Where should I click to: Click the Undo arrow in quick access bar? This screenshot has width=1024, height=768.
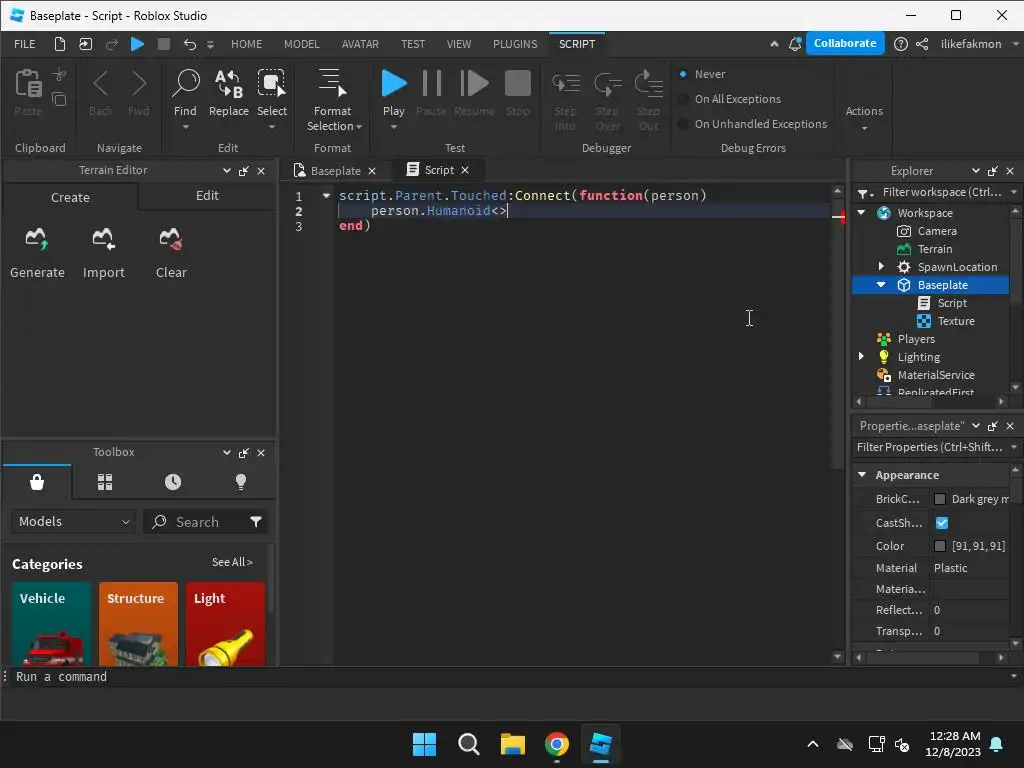click(189, 44)
